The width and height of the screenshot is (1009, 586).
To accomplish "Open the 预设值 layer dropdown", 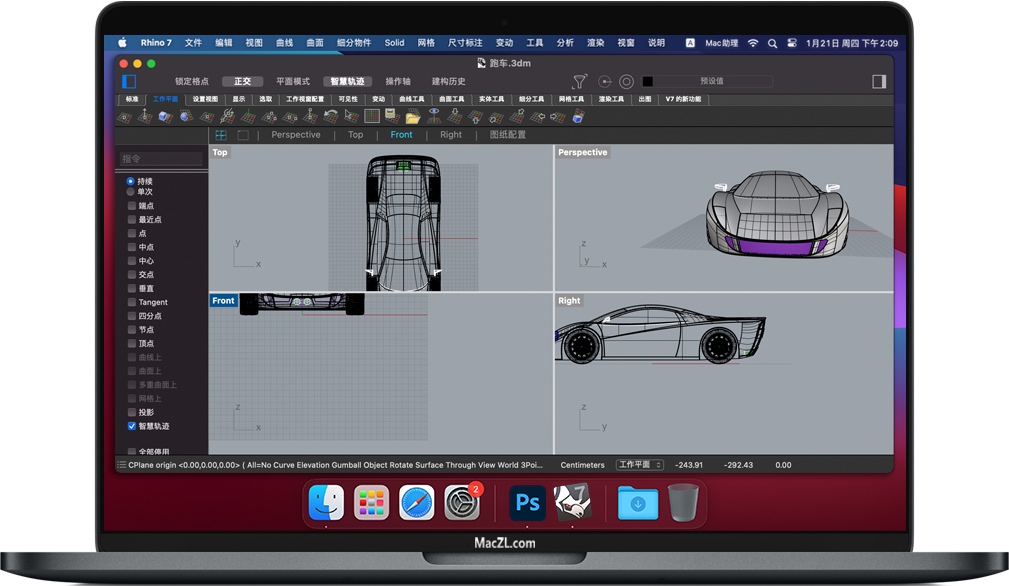I will [x=711, y=81].
